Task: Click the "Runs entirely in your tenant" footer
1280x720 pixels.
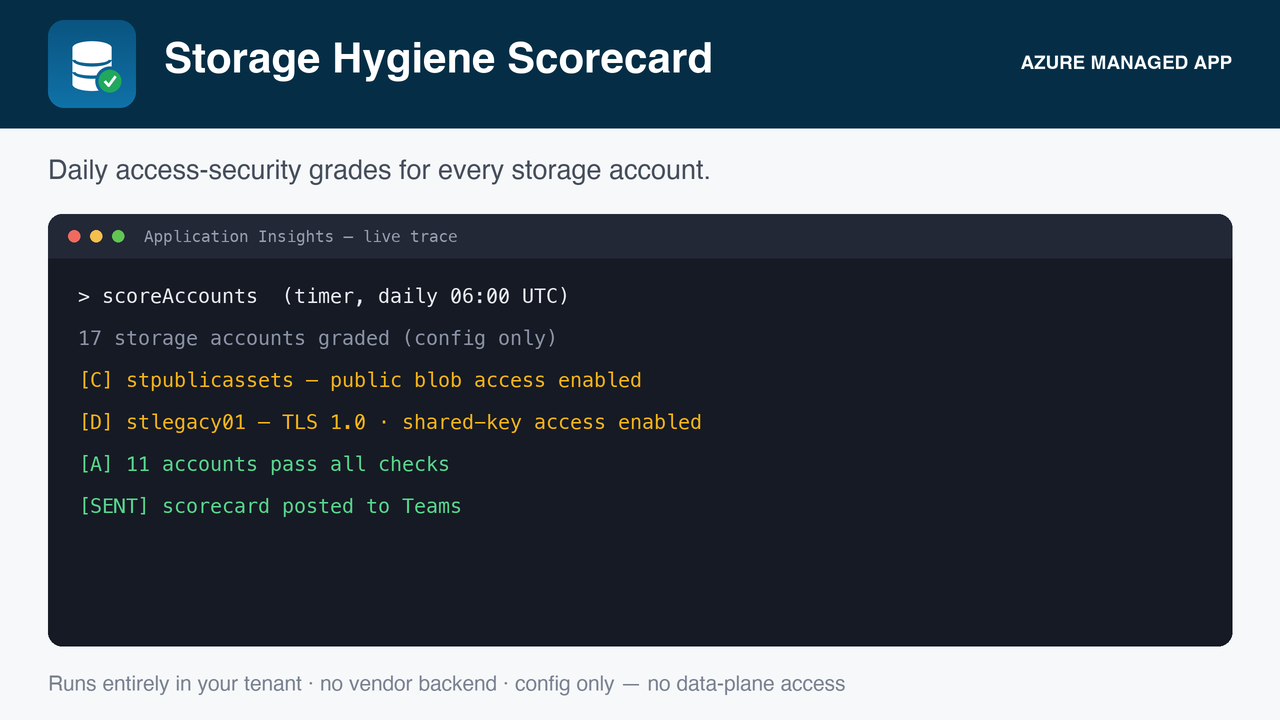Action: (x=447, y=684)
